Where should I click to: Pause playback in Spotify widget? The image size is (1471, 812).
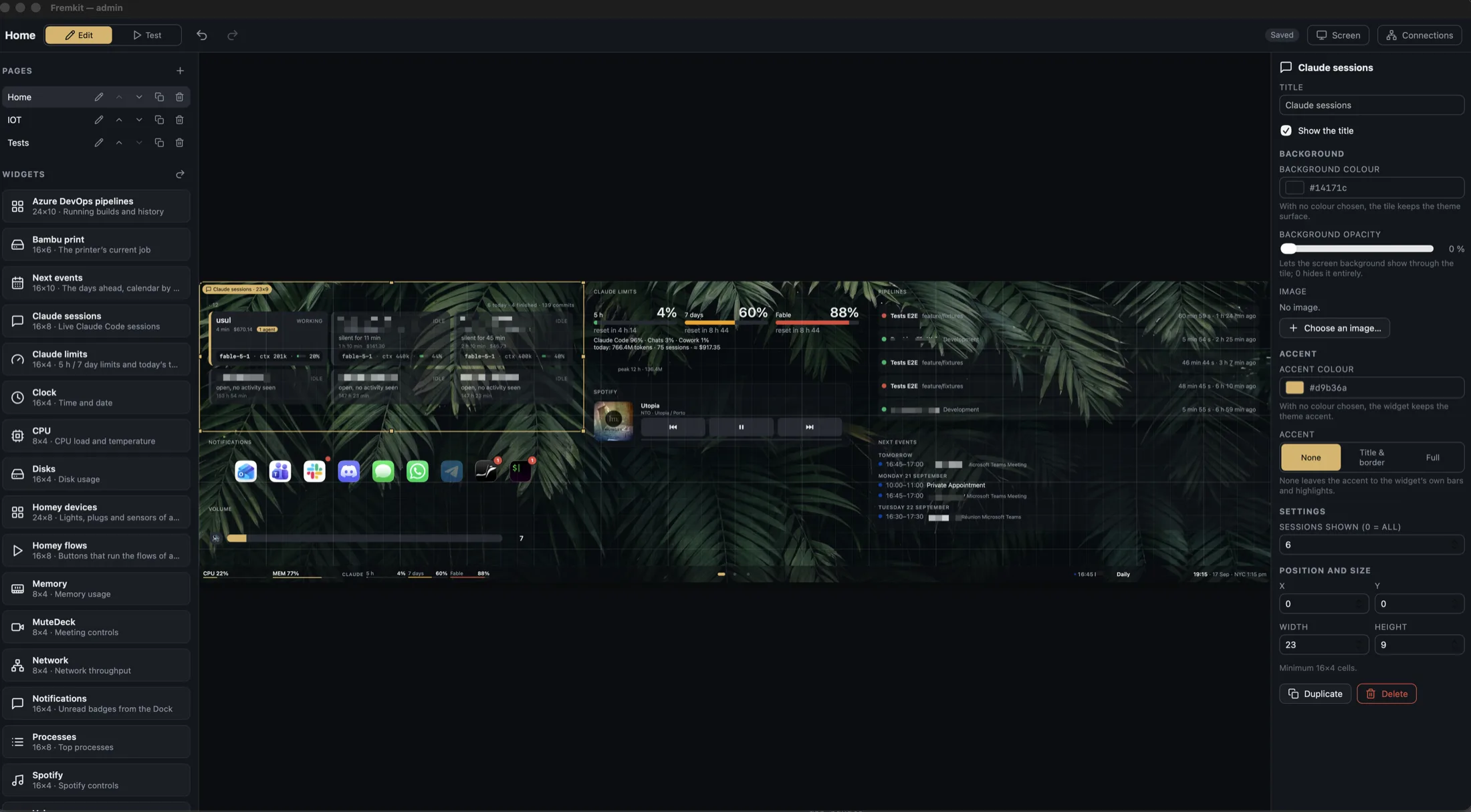click(741, 427)
